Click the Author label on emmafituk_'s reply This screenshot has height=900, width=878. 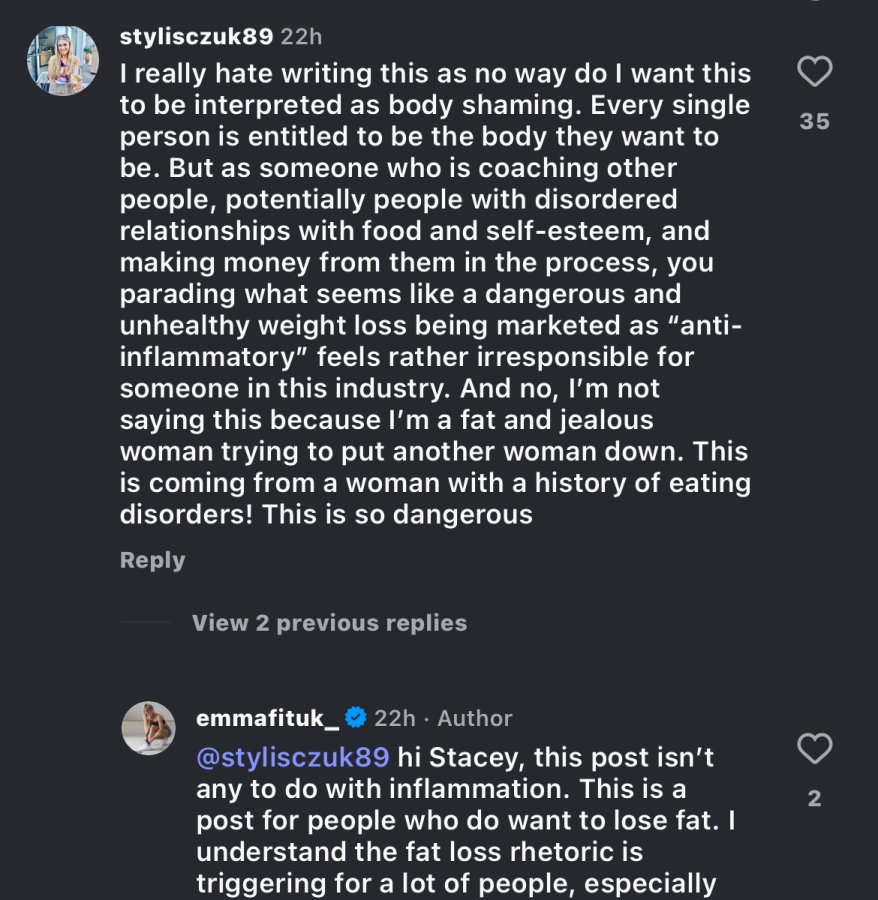[475, 718]
